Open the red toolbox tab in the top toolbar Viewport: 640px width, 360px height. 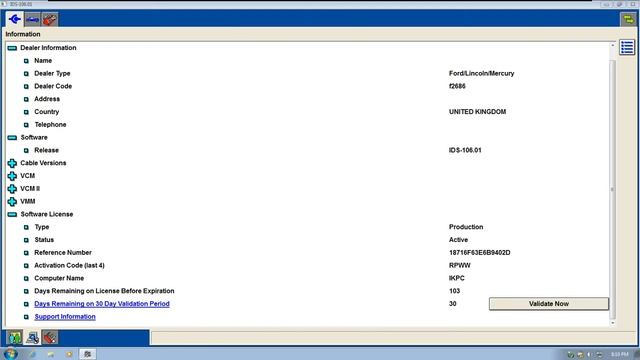pos(49,19)
